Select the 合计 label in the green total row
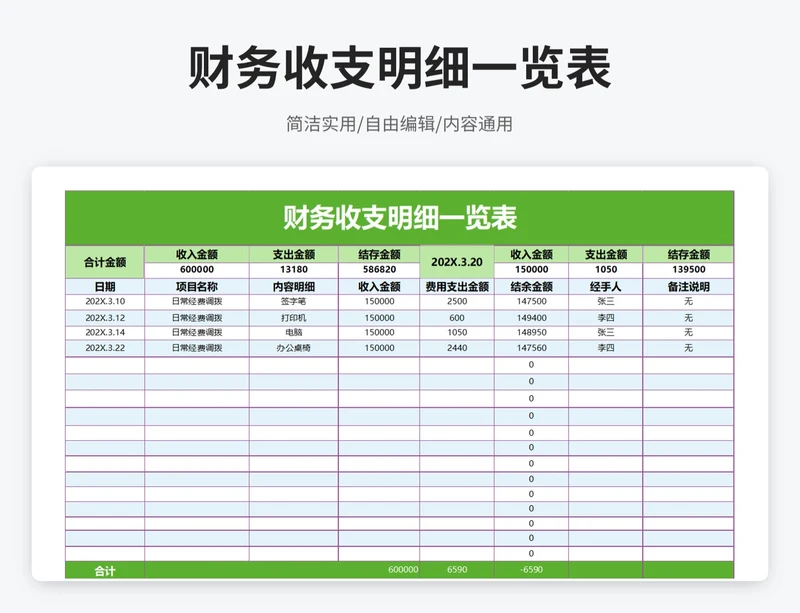Viewport: 800px width, 613px height. click(x=105, y=571)
